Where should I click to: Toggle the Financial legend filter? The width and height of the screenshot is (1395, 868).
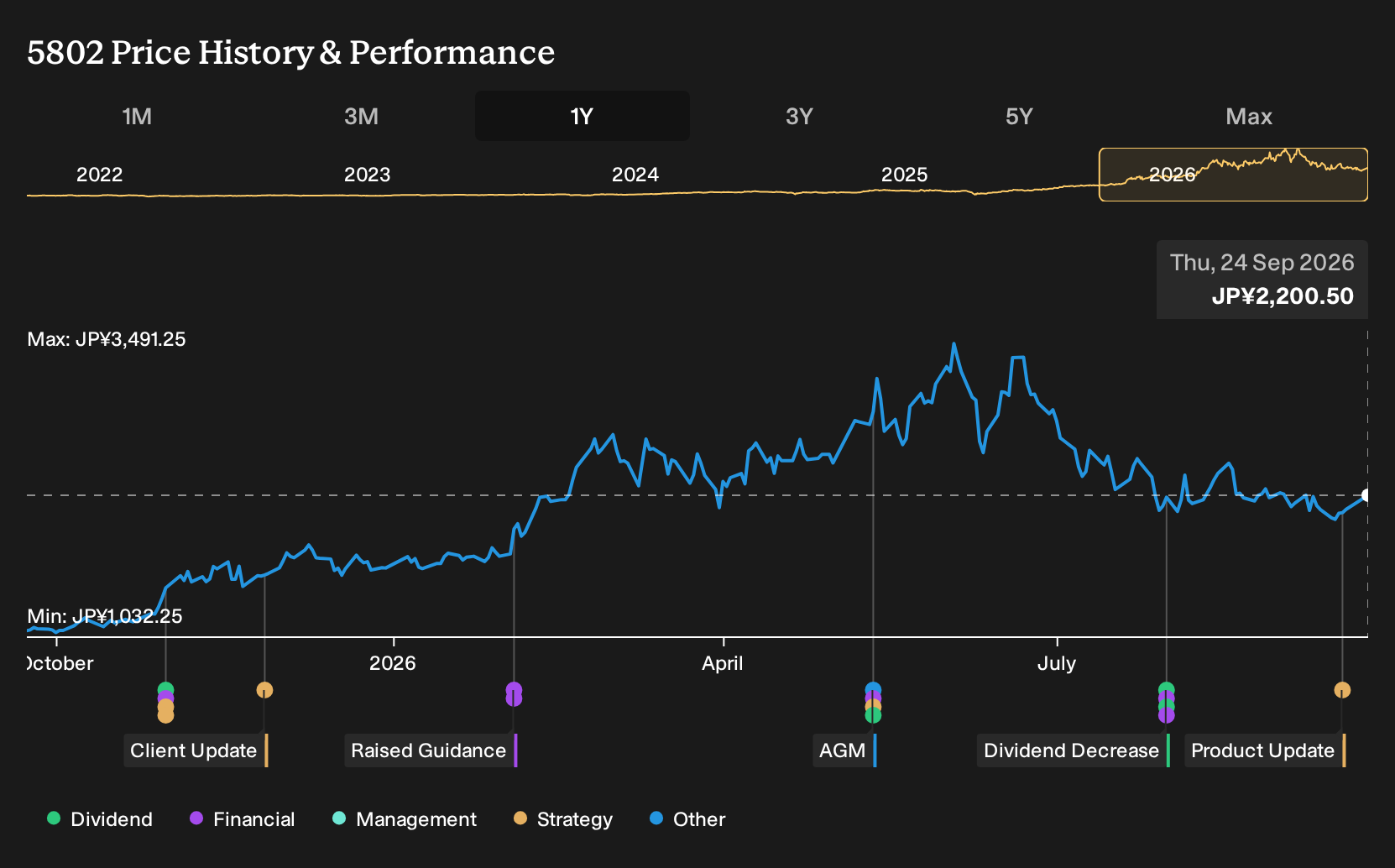(243, 819)
